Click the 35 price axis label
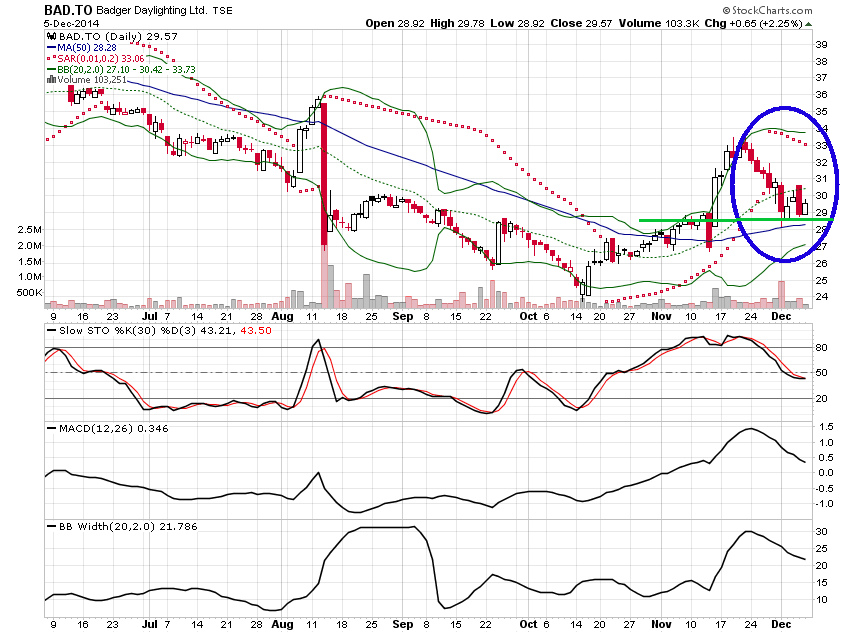 click(821, 112)
